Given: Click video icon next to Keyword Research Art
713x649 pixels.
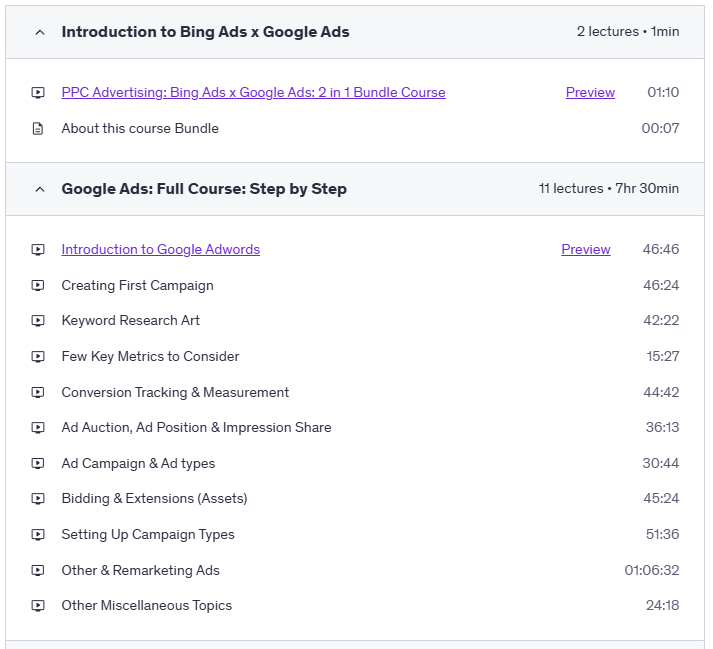Looking at the screenshot, I should pos(38,321).
